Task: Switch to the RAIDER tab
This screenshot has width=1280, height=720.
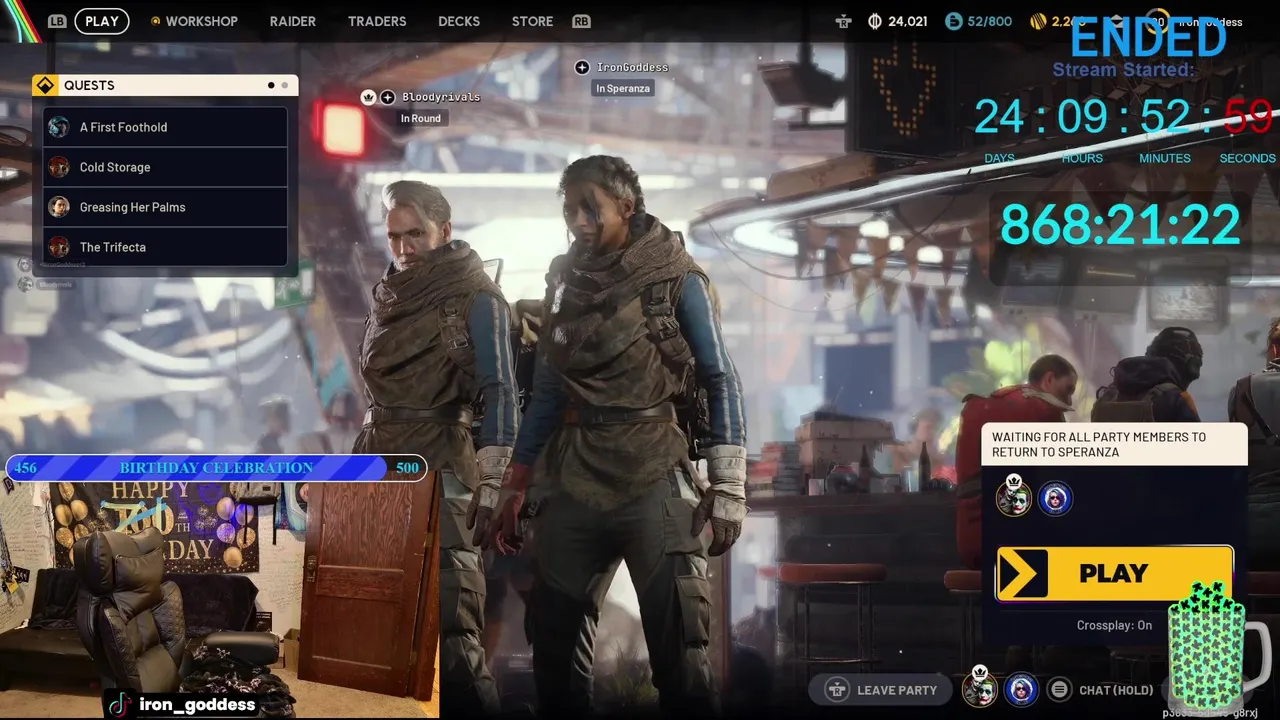Action: coord(293,21)
